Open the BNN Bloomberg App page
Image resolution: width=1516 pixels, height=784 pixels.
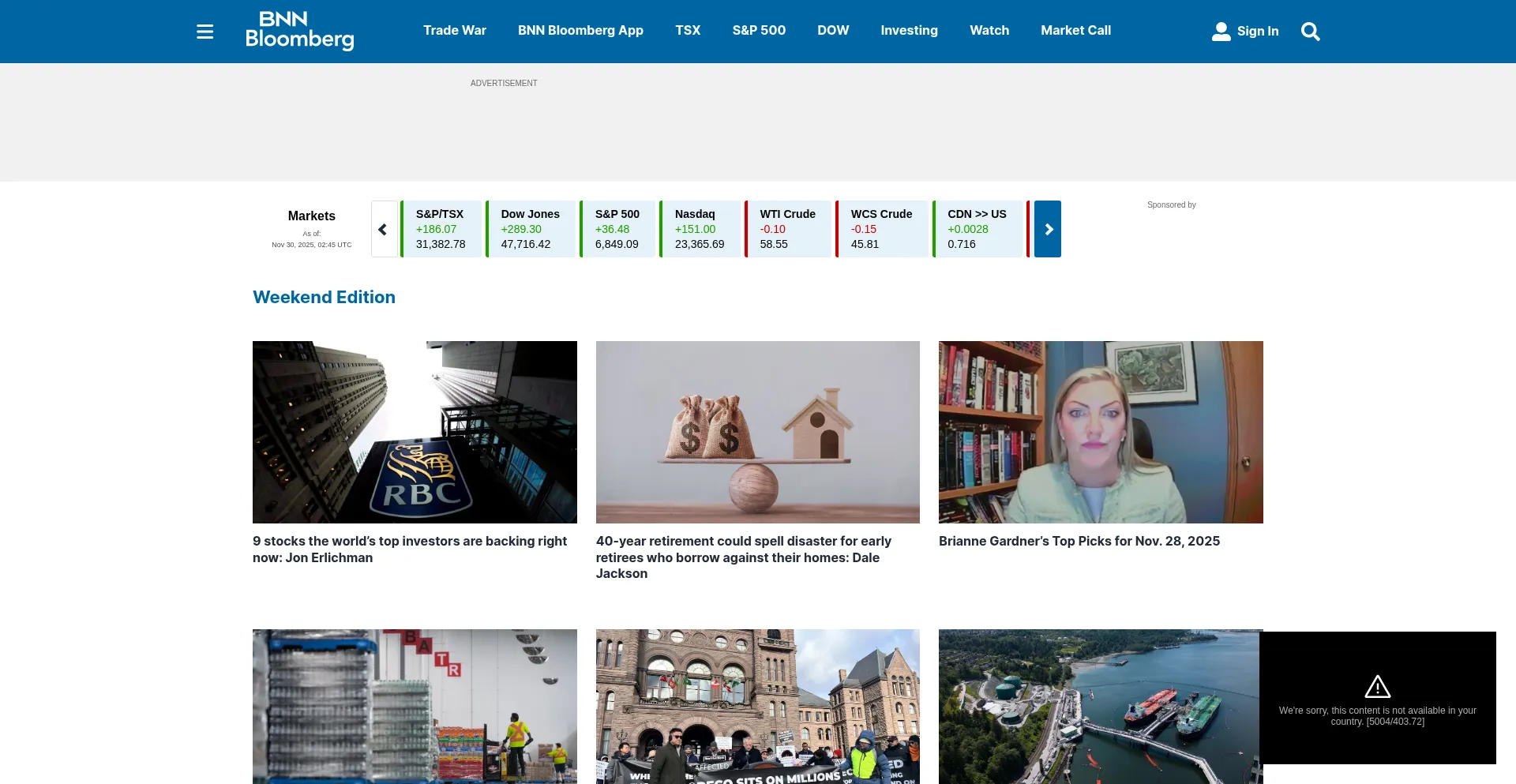click(580, 31)
